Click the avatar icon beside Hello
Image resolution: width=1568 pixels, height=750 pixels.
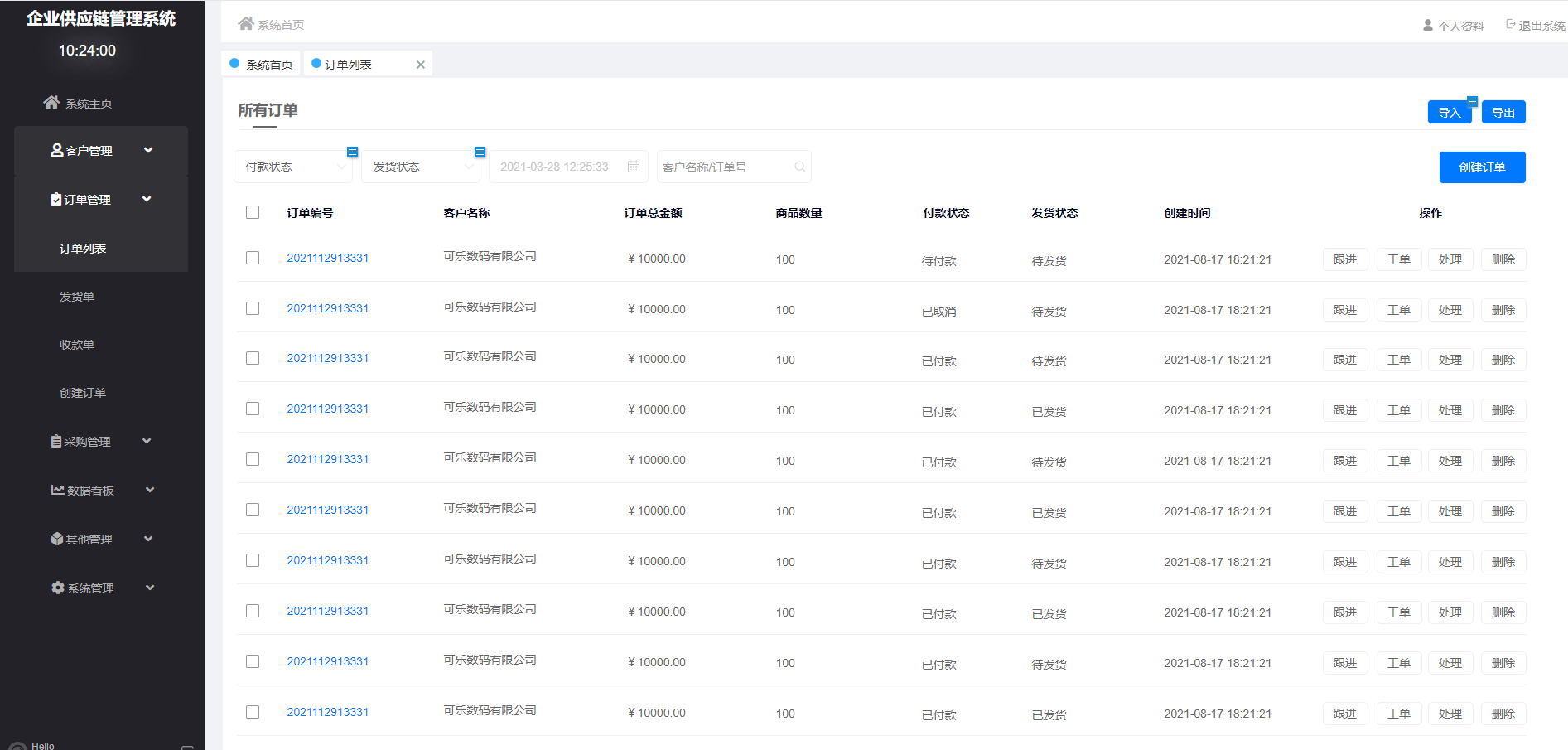point(17,746)
